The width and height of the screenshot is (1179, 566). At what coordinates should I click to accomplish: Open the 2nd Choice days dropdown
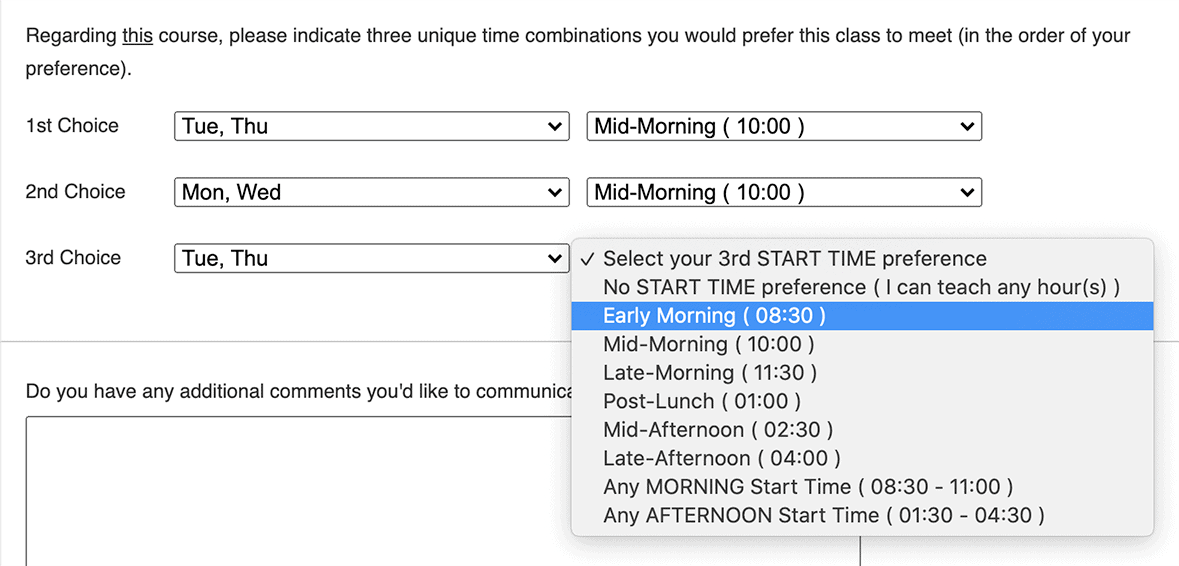pos(370,192)
